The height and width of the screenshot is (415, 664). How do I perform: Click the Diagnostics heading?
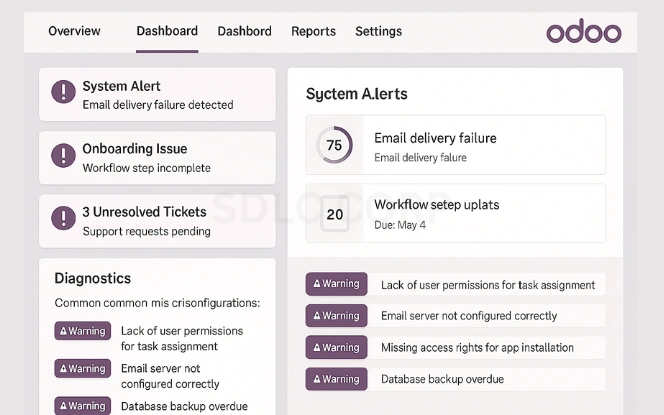93,278
